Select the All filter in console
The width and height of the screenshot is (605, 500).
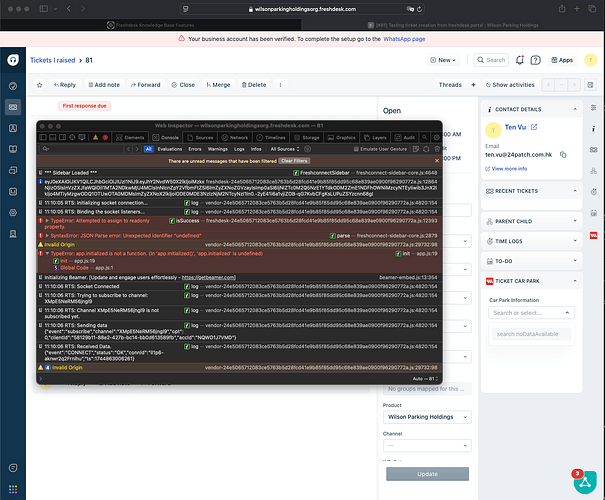149,149
